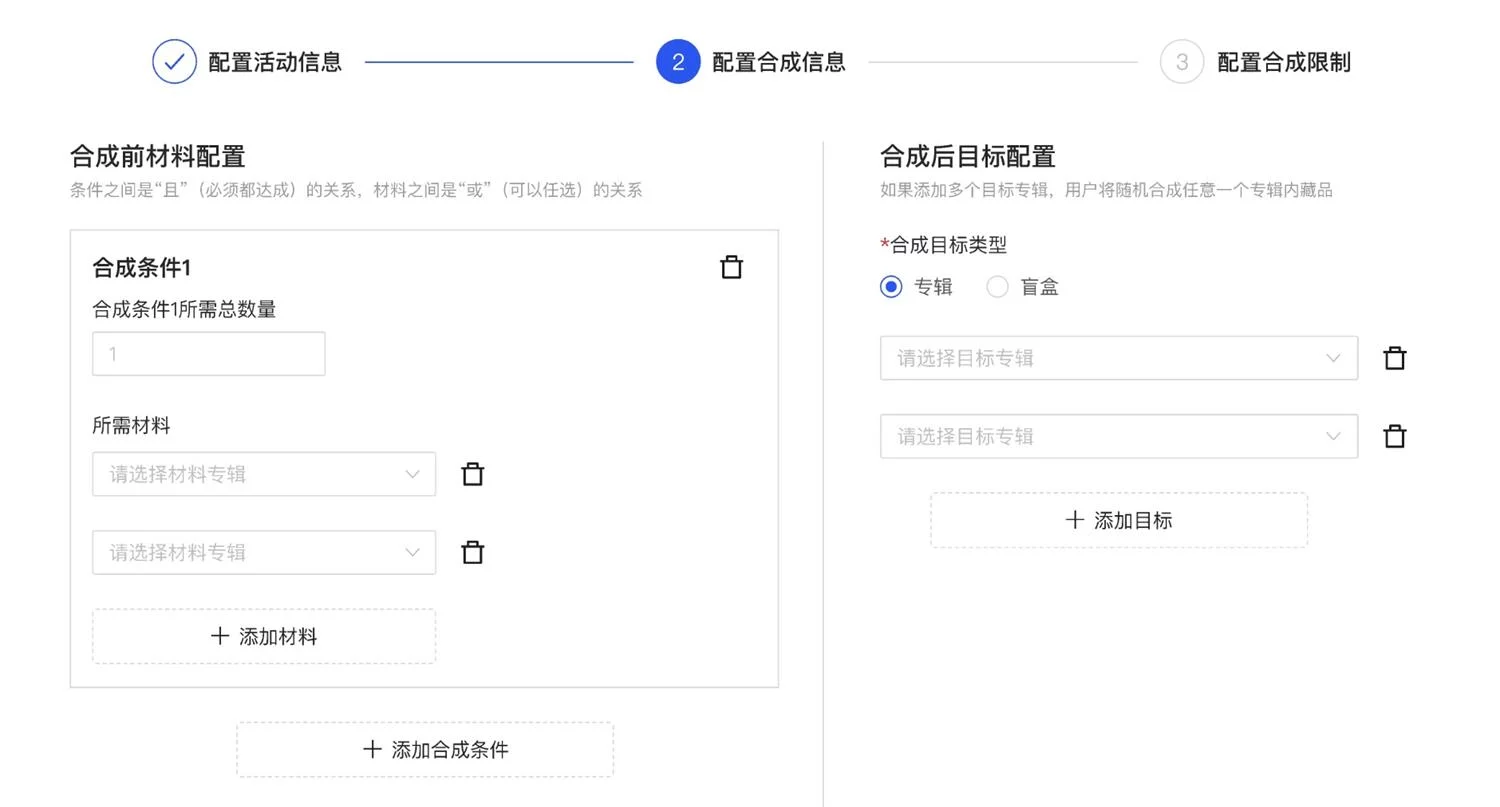This screenshot has height=807, width=1500.
Task: Delete 合成条件1 using its trash icon
Action: pos(731,266)
